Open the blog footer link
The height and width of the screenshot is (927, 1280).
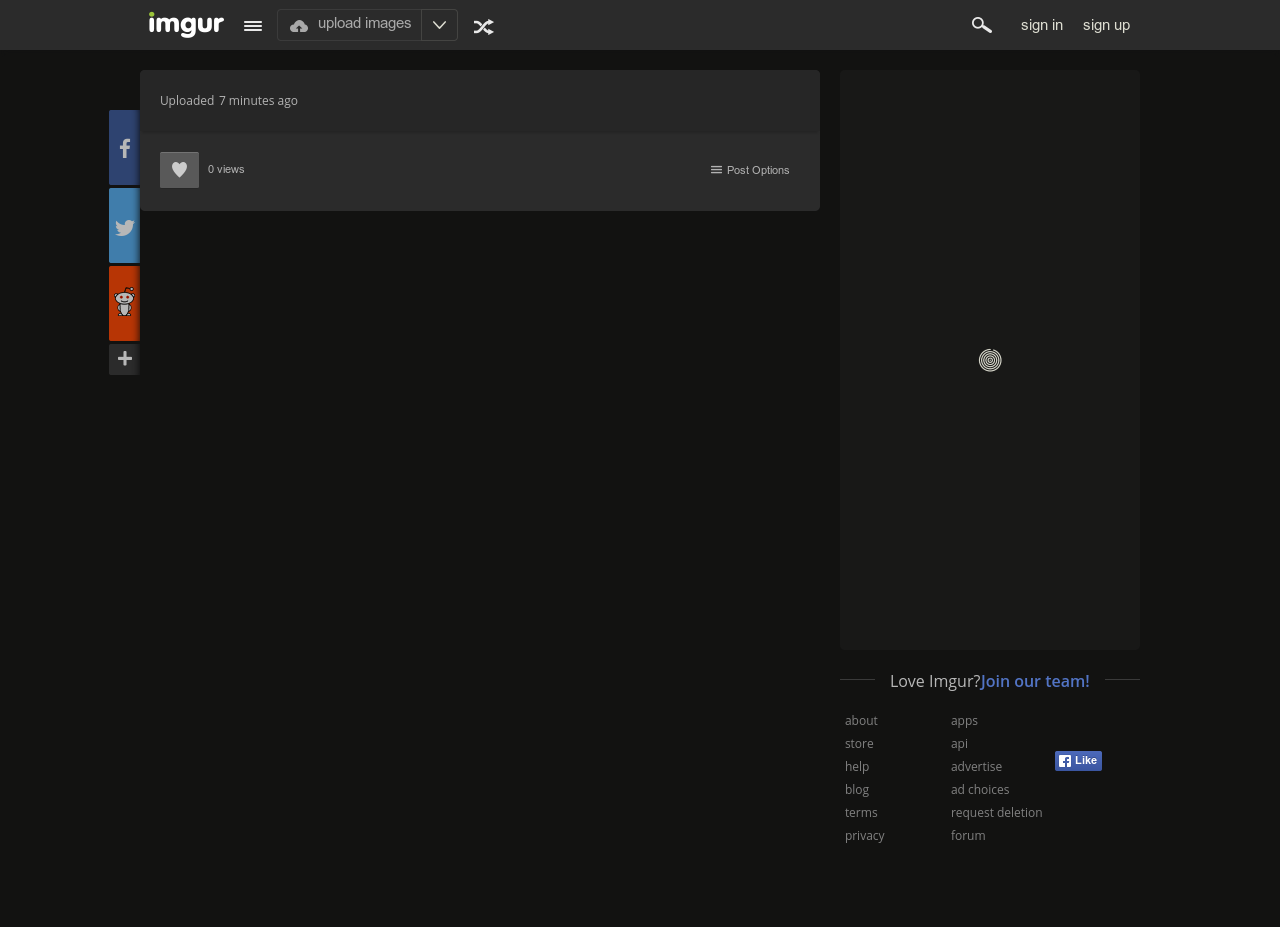857,790
